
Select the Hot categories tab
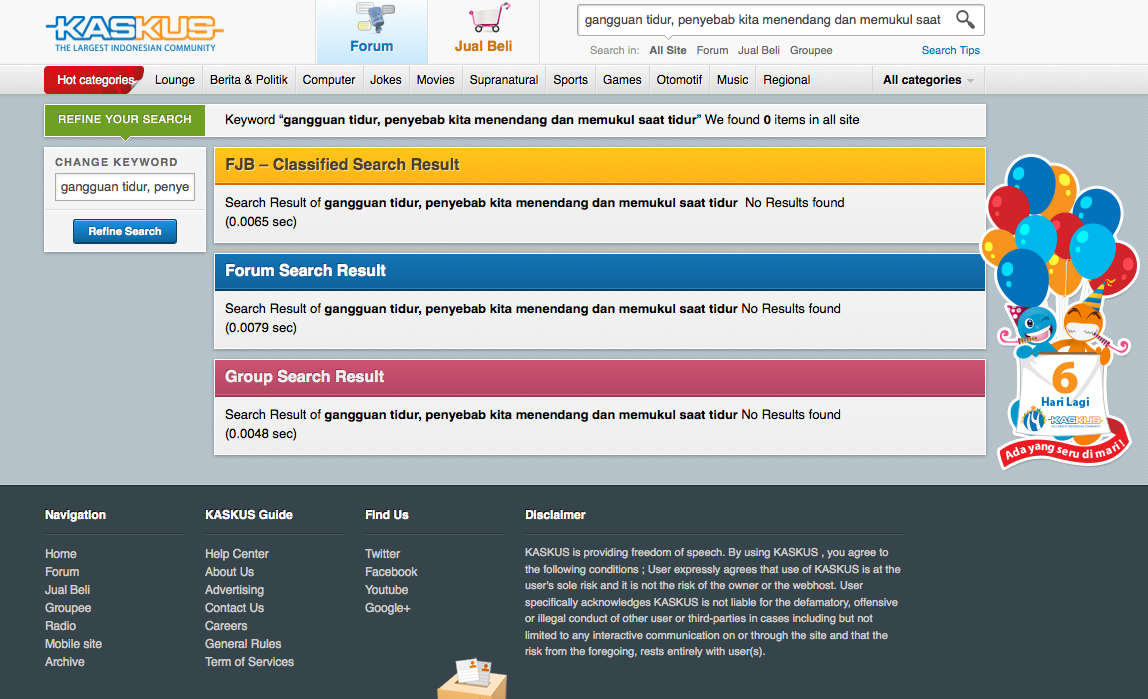pyautogui.click(x=94, y=80)
